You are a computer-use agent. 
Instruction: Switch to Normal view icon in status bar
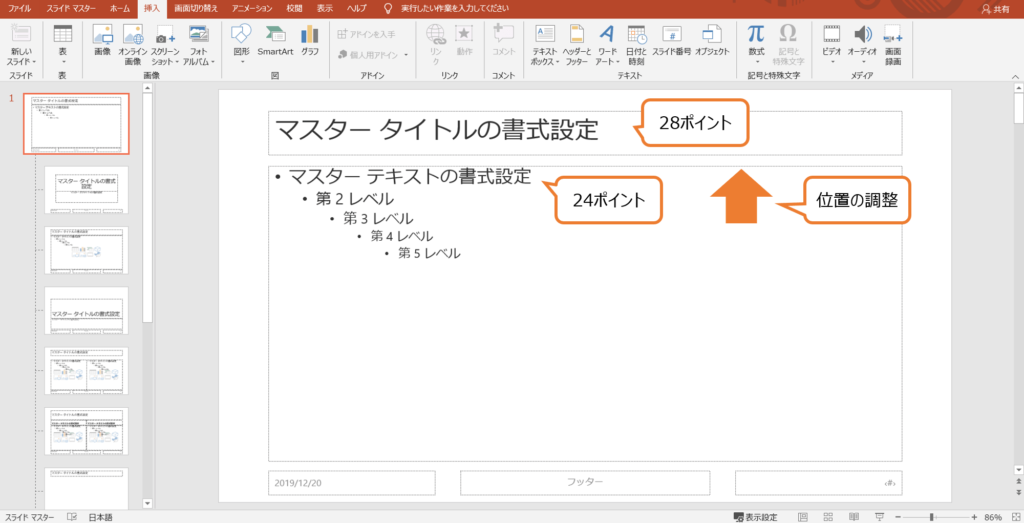(803, 516)
